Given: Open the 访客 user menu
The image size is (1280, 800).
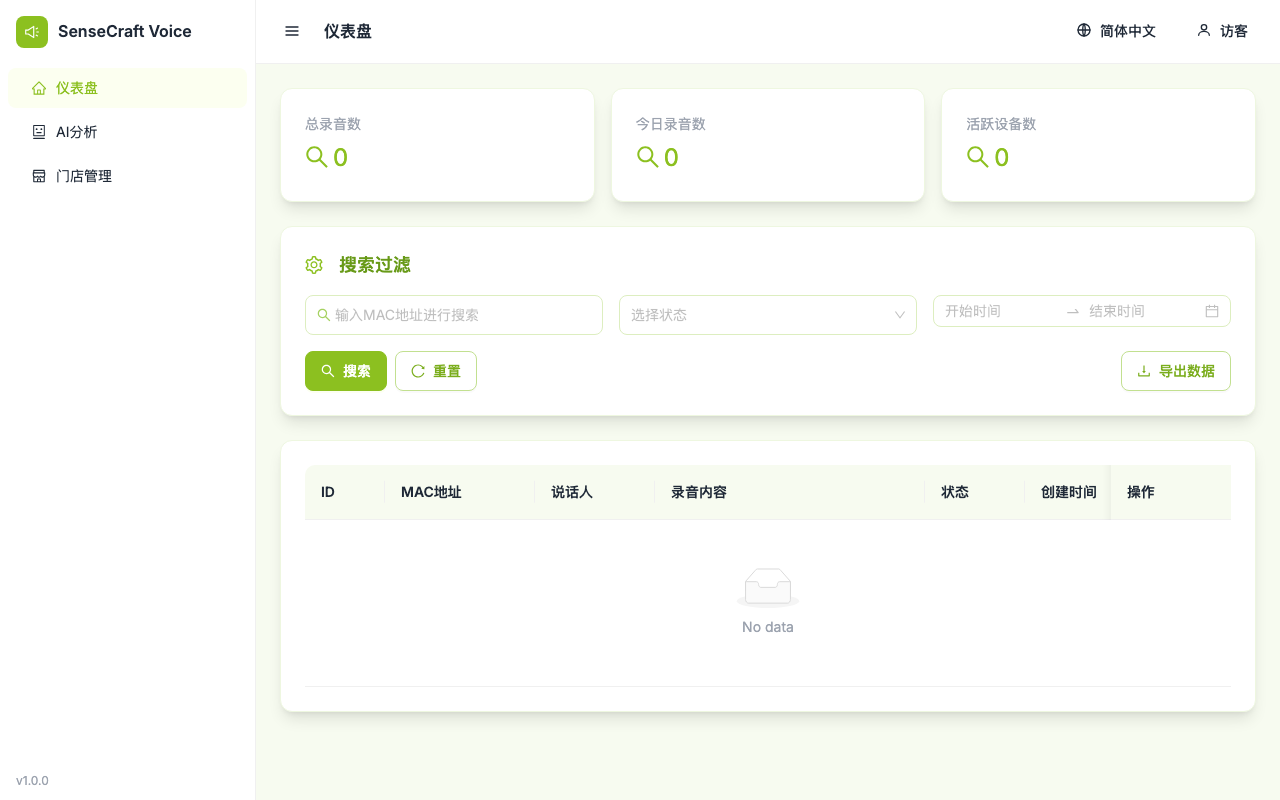Looking at the screenshot, I should 1222,31.
